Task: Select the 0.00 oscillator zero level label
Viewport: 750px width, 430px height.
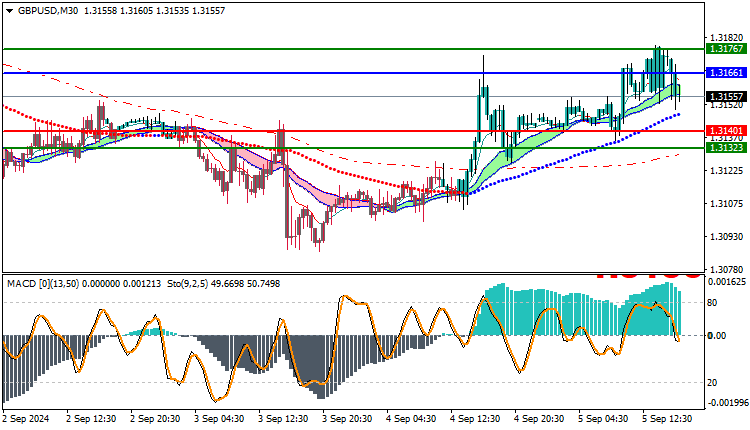Action: click(717, 336)
